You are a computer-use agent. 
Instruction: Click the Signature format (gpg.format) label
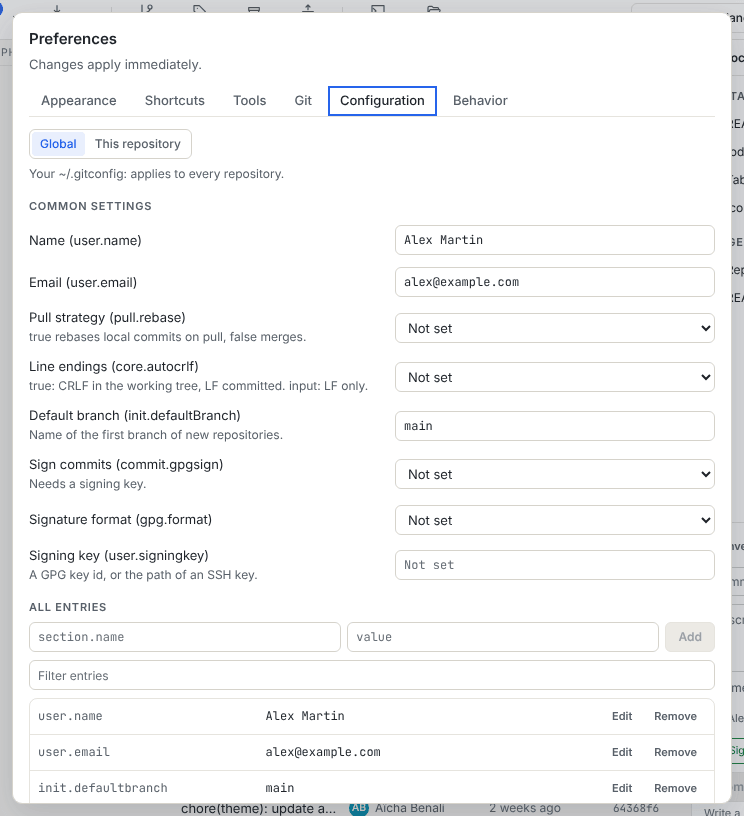[x=121, y=519]
